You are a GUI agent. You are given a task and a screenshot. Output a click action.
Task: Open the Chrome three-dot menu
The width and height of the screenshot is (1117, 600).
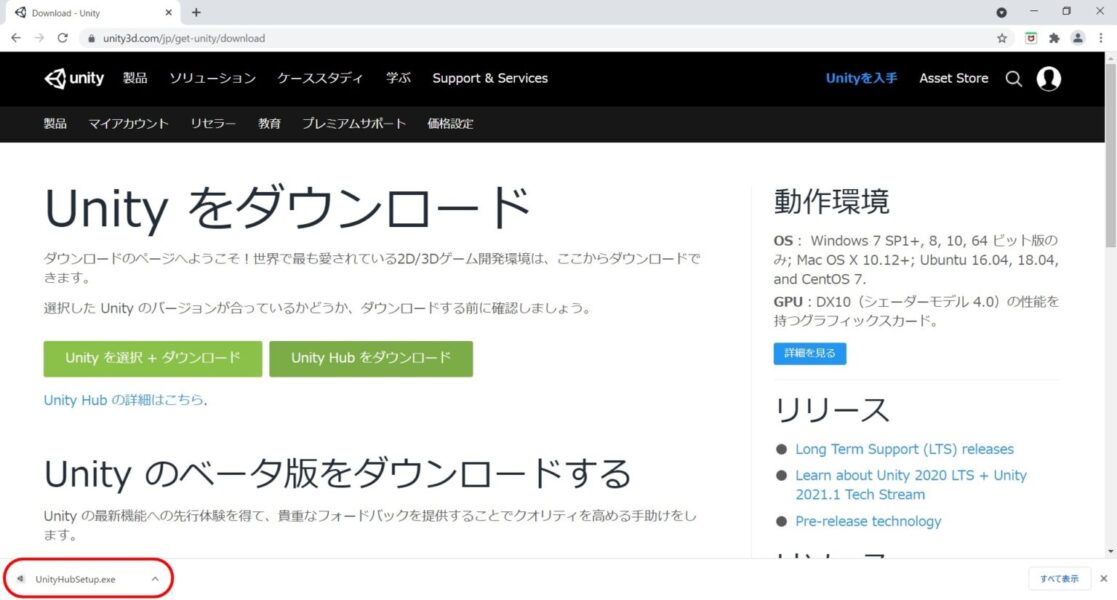[x=1101, y=38]
